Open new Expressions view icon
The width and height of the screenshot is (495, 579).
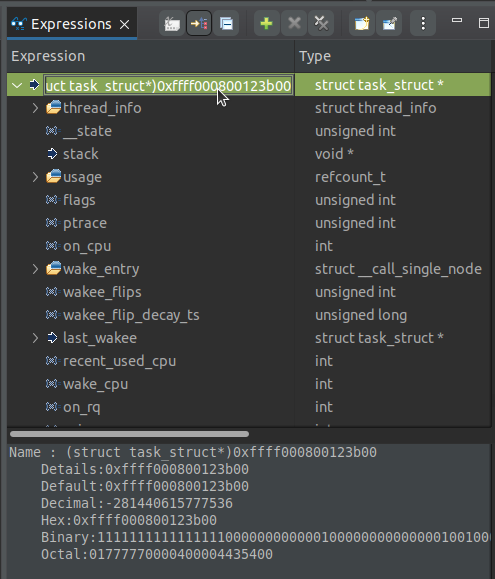[x=362, y=24]
